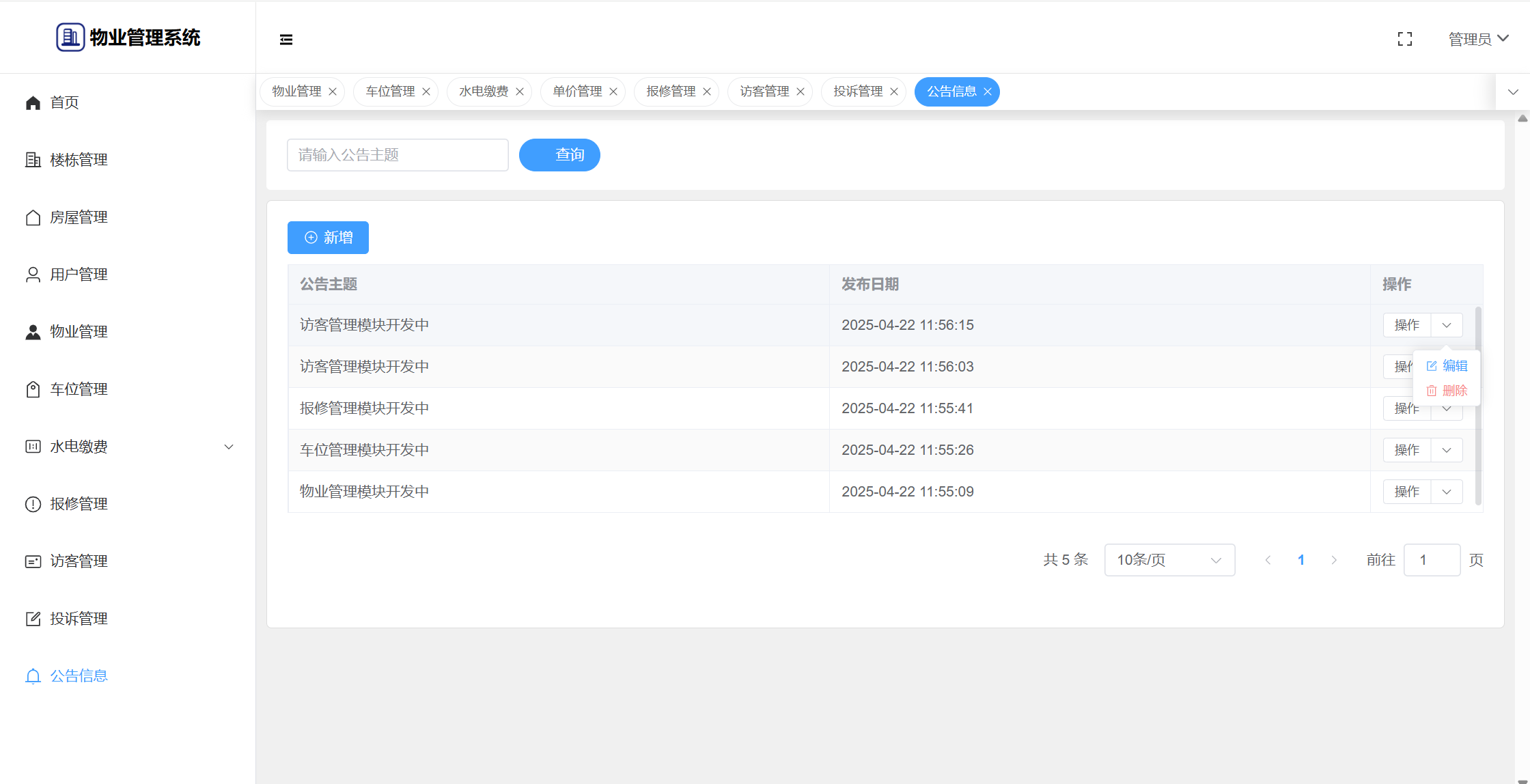Expand the 水电缴费 sidebar submenu
Screen dimensions: 1530x784
tap(229, 447)
